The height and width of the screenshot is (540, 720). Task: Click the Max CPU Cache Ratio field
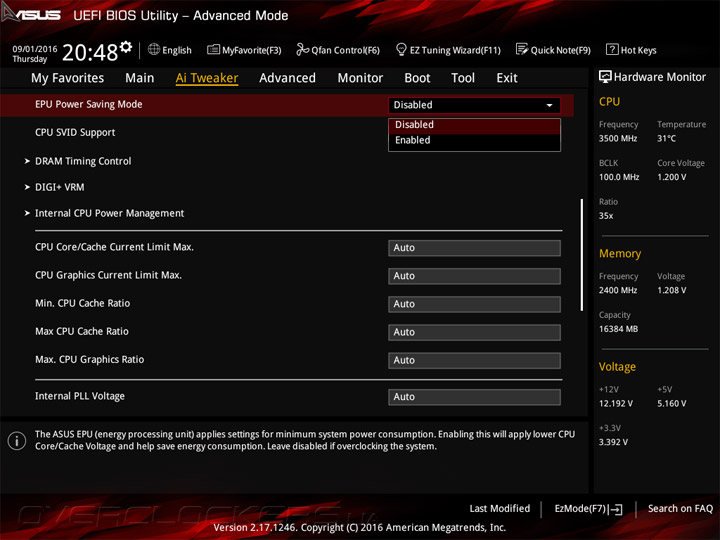click(474, 332)
